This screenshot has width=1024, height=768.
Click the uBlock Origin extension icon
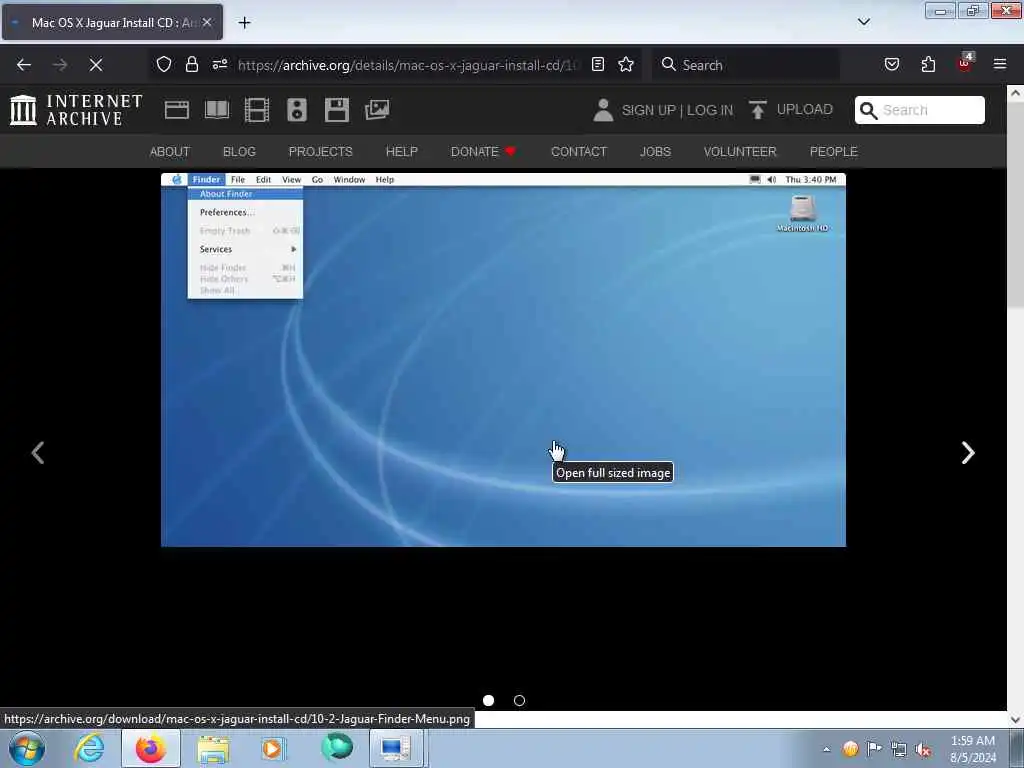965,63
